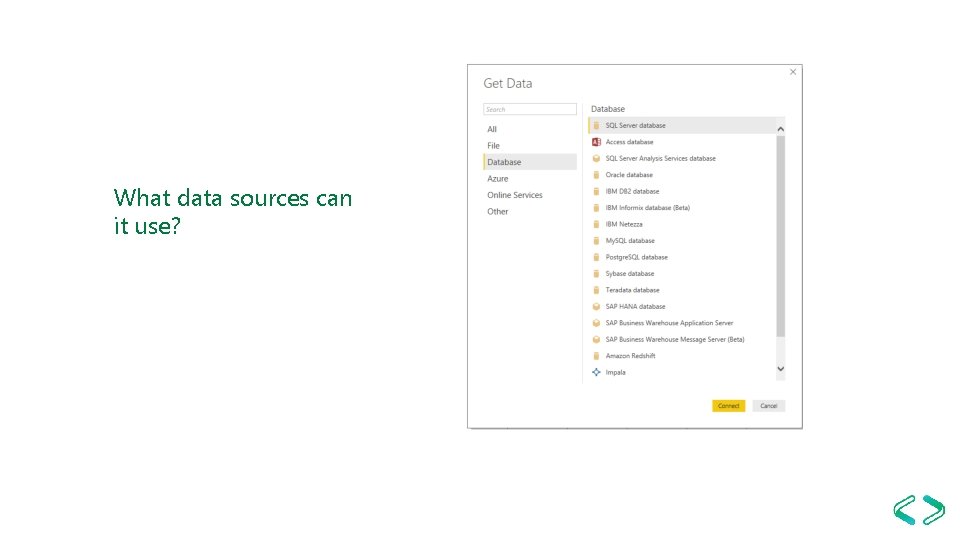Select 'Oracle database' text
The image size is (960, 540).
[x=629, y=175]
